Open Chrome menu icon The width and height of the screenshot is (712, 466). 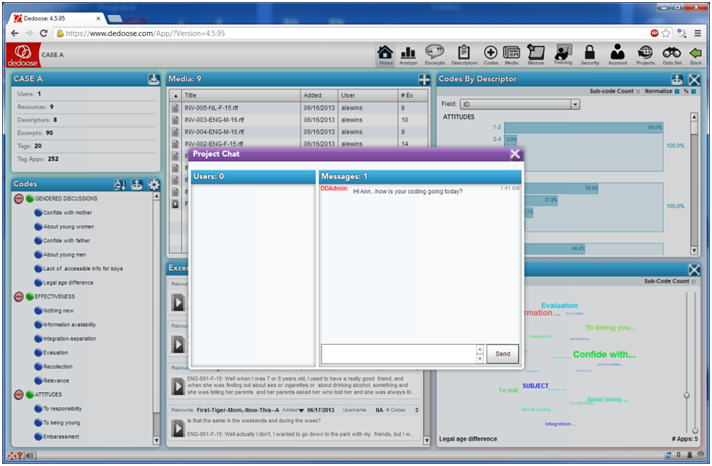click(697, 33)
